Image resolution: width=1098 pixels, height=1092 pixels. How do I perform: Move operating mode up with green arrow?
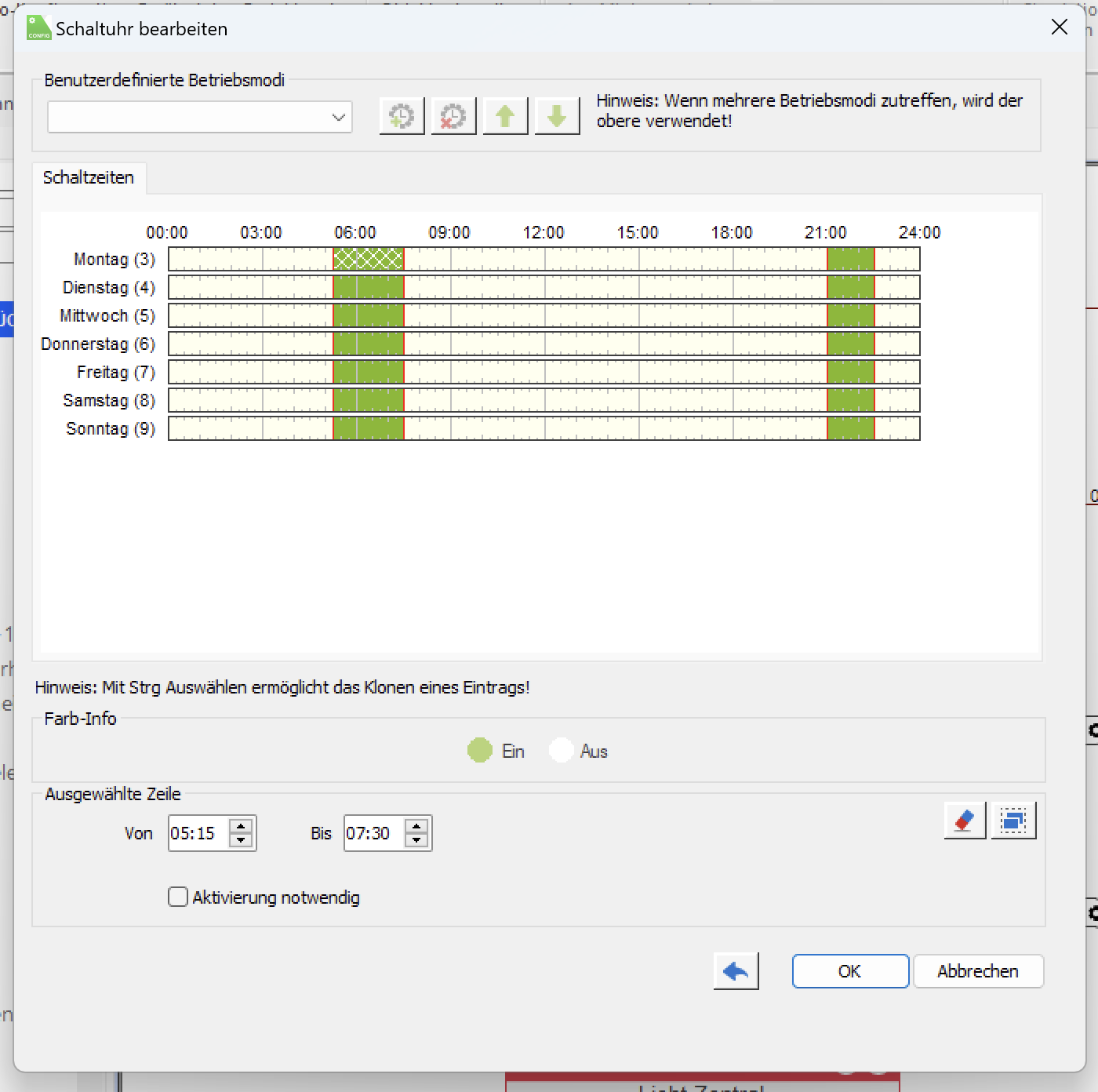point(505,117)
